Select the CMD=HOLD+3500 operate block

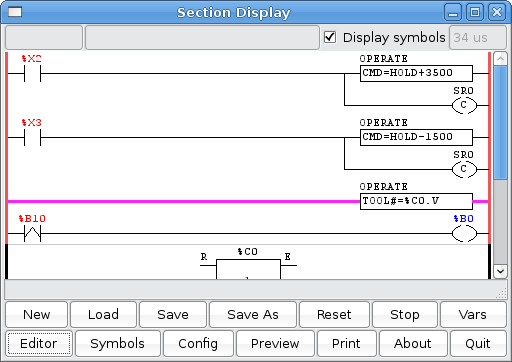(416, 73)
